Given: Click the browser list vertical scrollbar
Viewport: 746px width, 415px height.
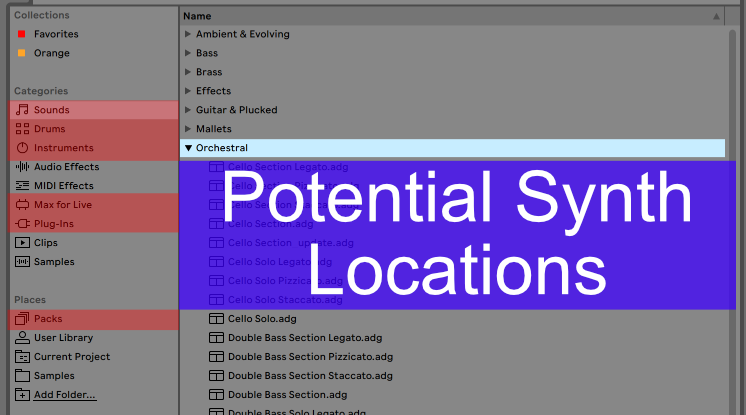Looking at the screenshot, I should point(732,221).
